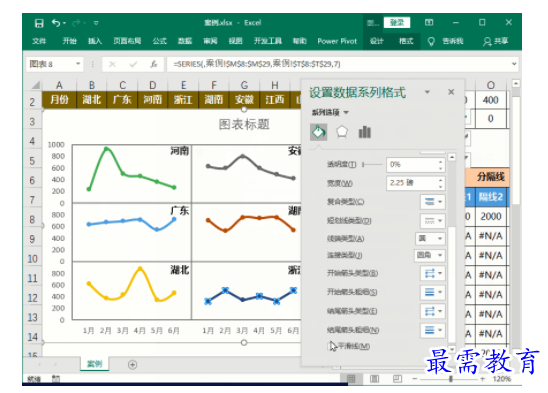The height and width of the screenshot is (393, 548).
Task: Click the 月份 header cell
Action: click(x=59, y=100)
